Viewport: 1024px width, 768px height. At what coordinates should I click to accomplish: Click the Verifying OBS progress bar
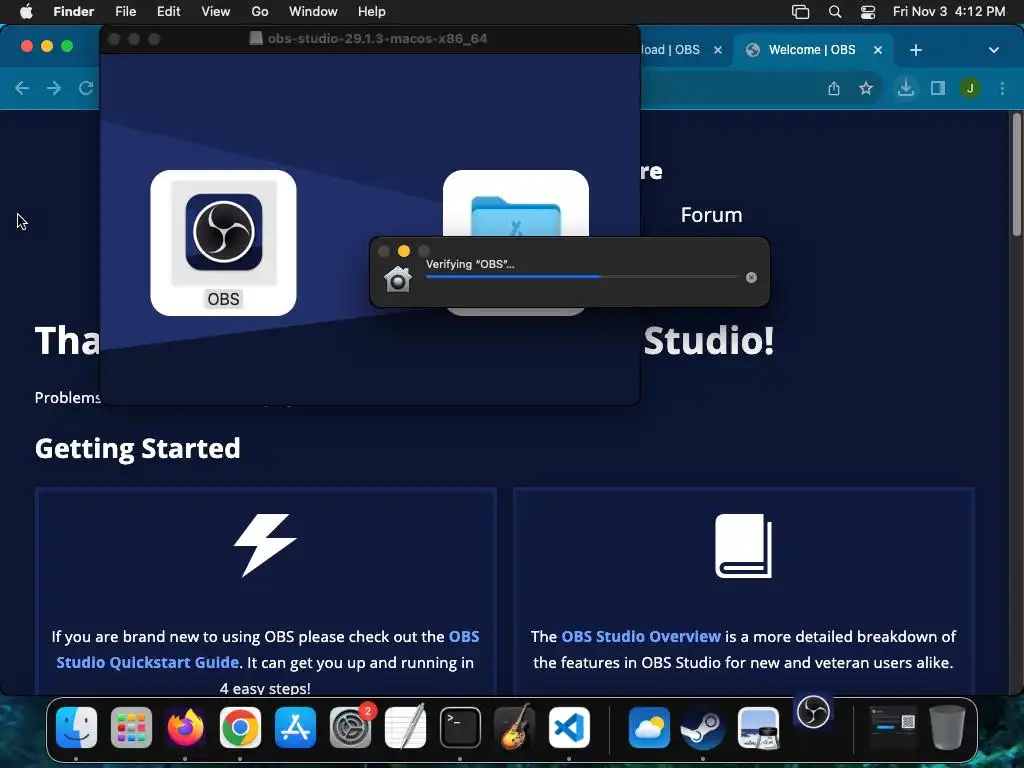click(x=581, y=277)
